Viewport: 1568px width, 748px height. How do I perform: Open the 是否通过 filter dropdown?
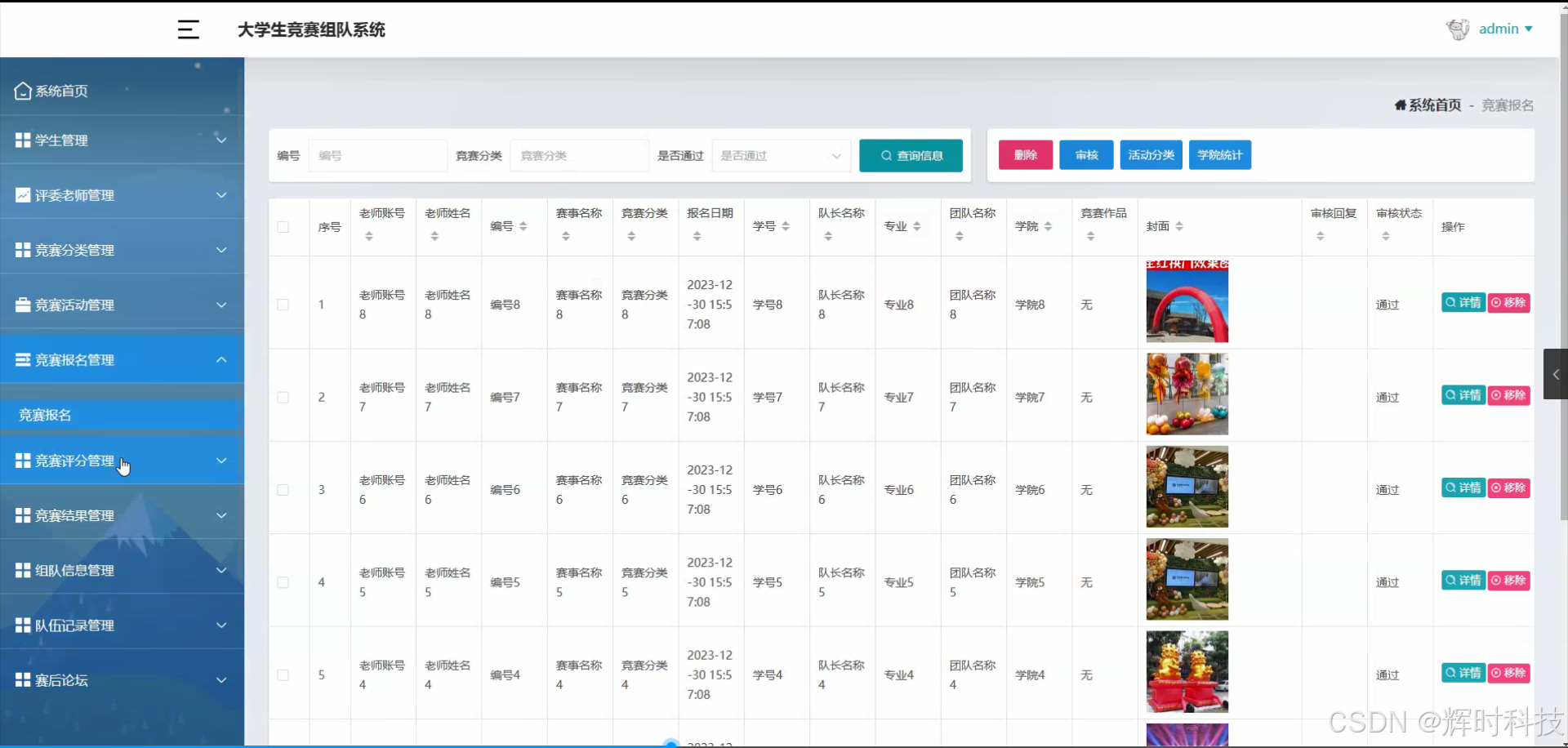point(781,156)
